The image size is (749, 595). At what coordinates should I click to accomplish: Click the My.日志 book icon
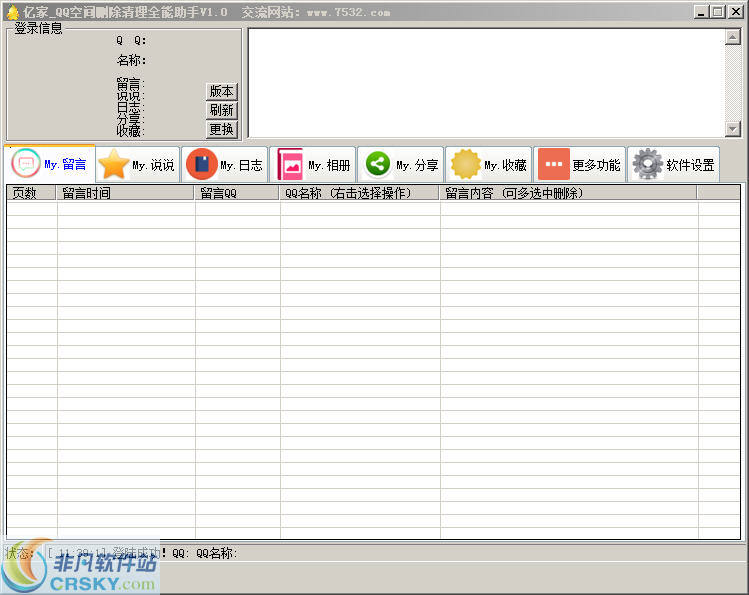point(202,164)
